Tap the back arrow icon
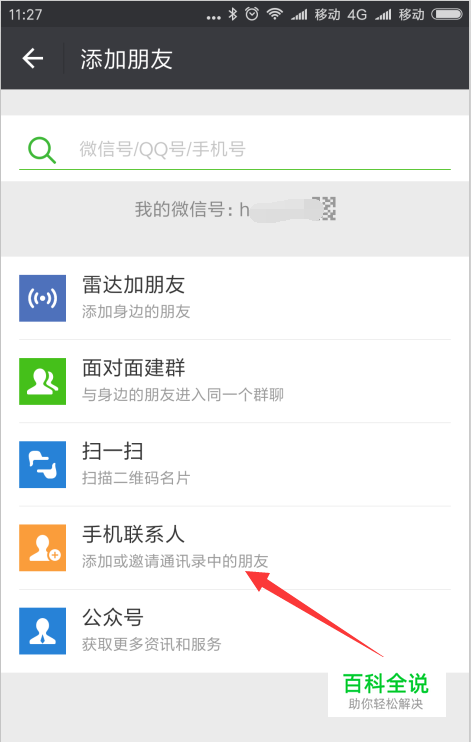Viewport: 471px width, 742px height. pyautogui.click(x=33, y=59)
